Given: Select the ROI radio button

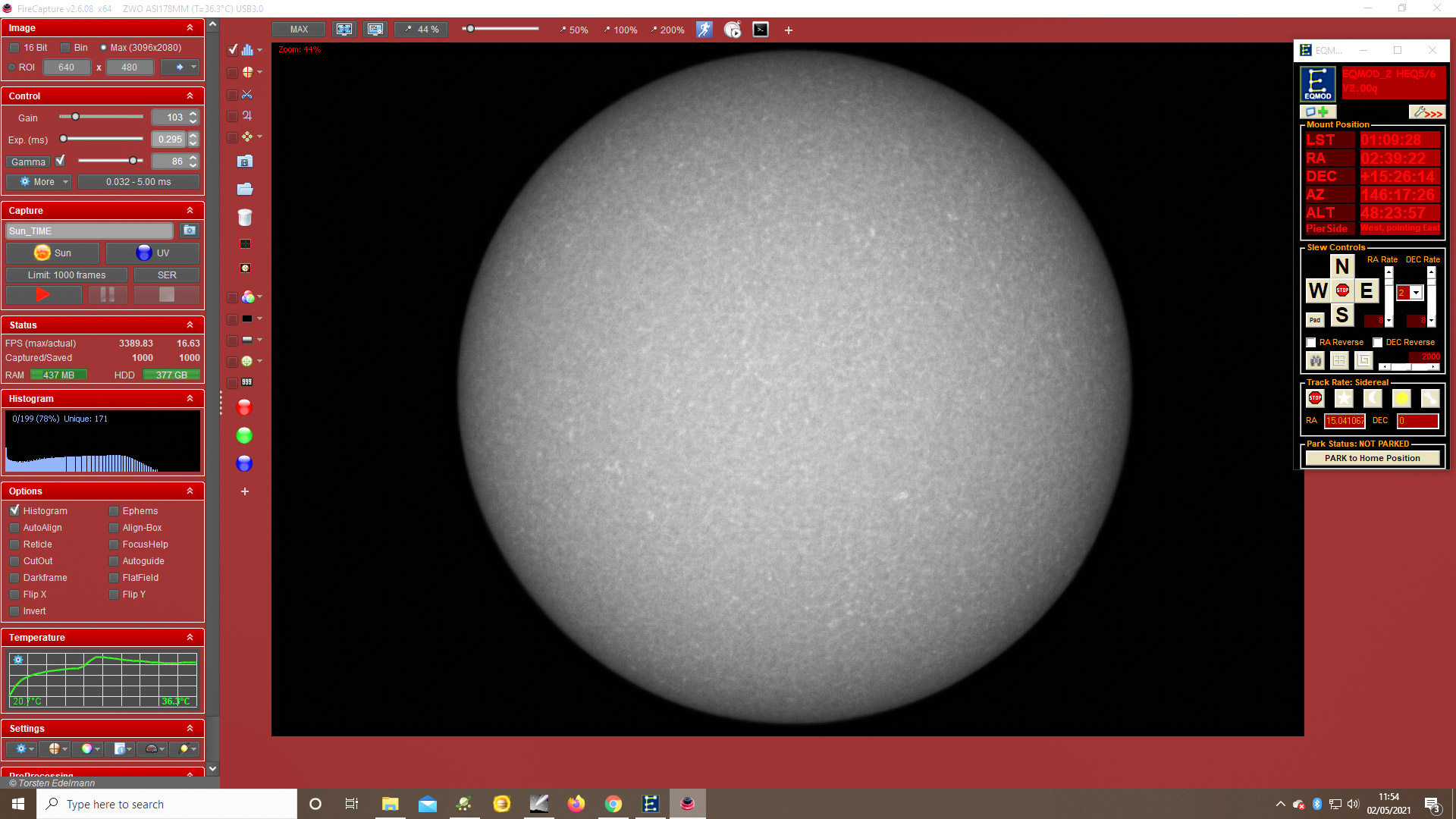Looking at the screenshot, I should (12, 67).
